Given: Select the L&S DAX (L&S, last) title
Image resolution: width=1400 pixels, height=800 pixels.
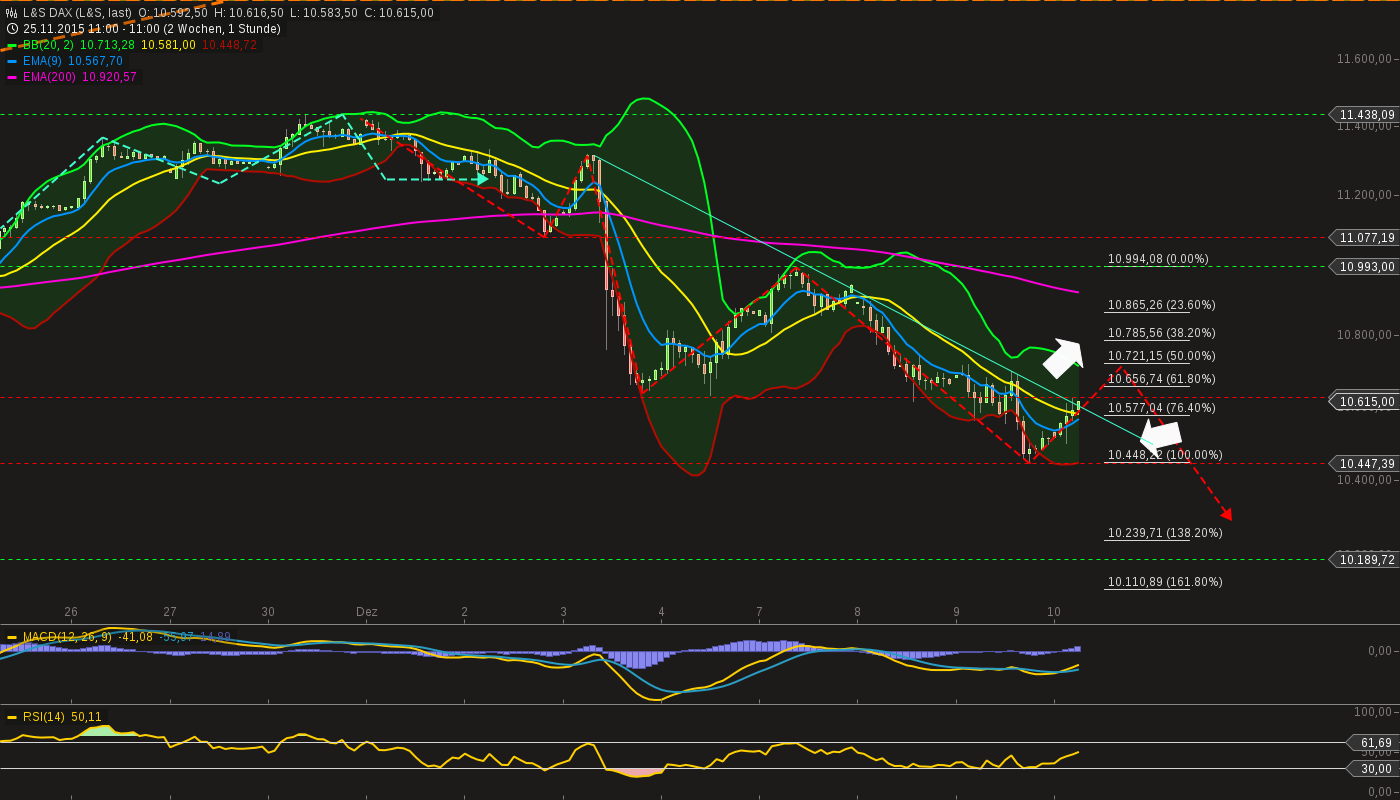Looking at the screenshot, I should coord(78,13).
